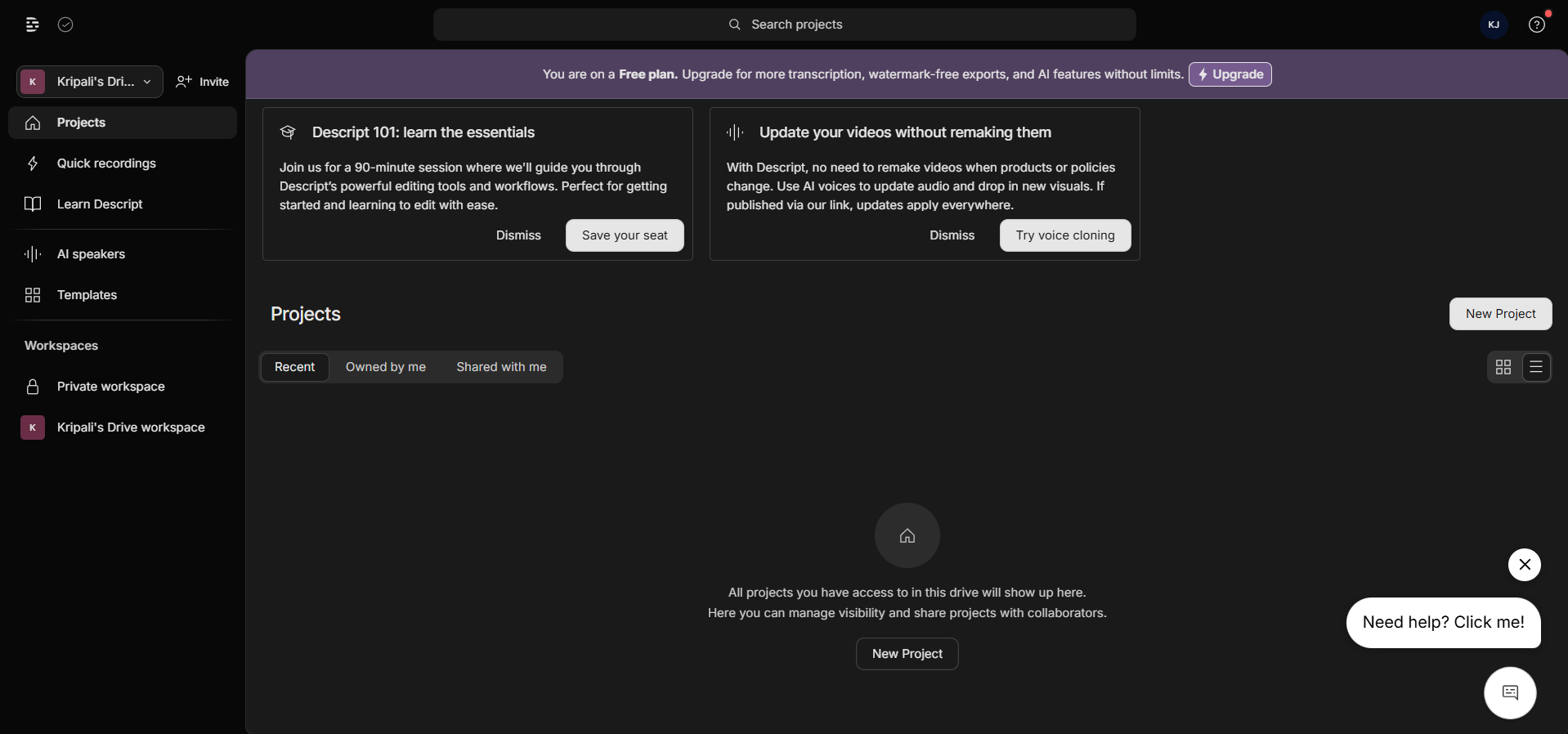Open the help question mark icon
Image resolution: width=1568 pixels, height=734 pixels.
click(1537, 25)
